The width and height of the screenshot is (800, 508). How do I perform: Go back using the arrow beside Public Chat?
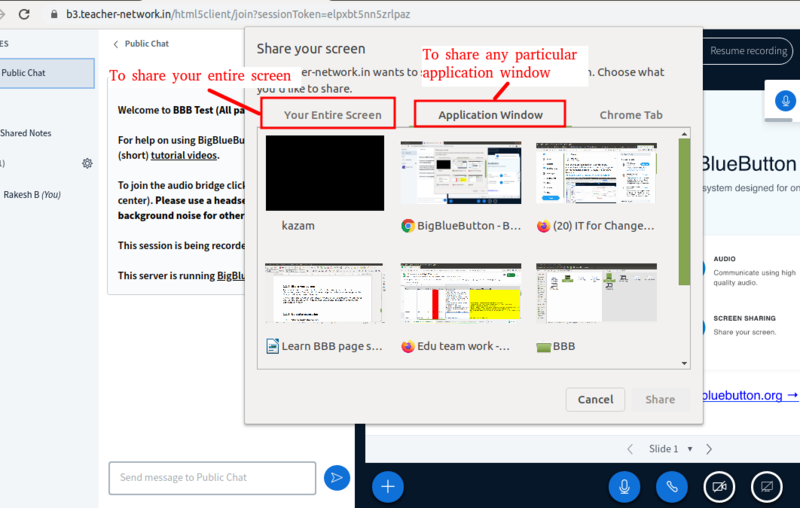116,44
